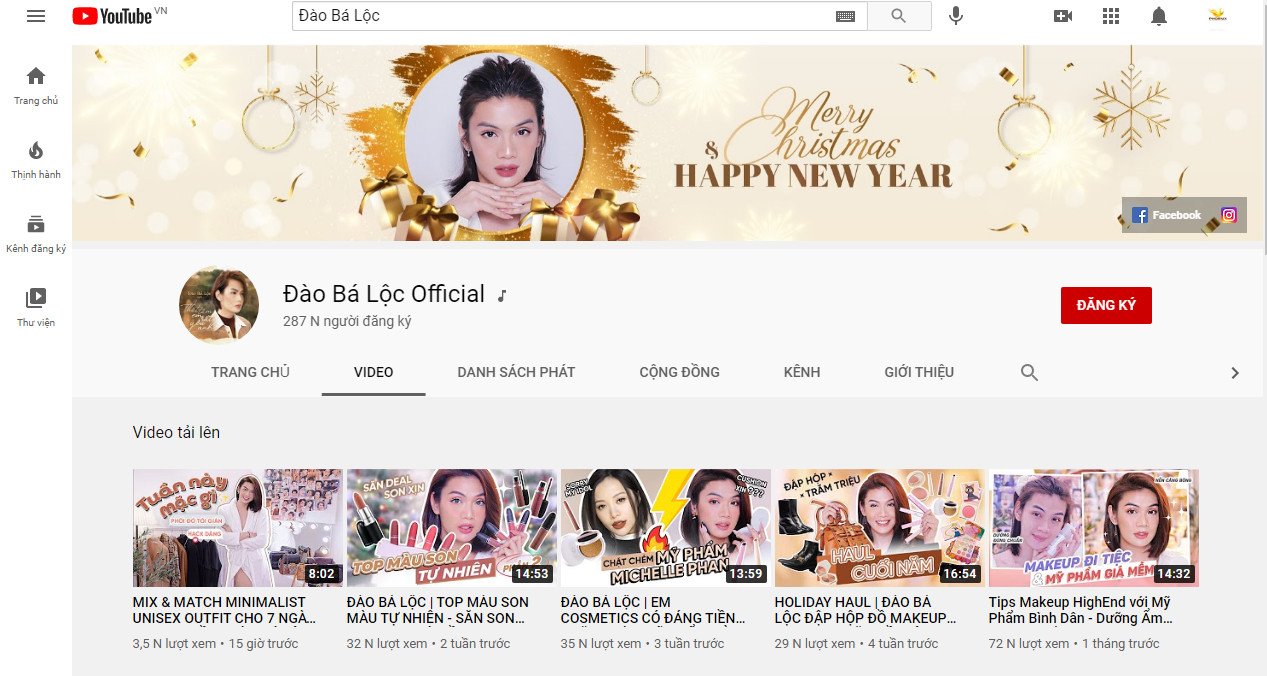Open the hamburger guide menu
This screenshot has height=676, width=1267.
tap(36, 16)
